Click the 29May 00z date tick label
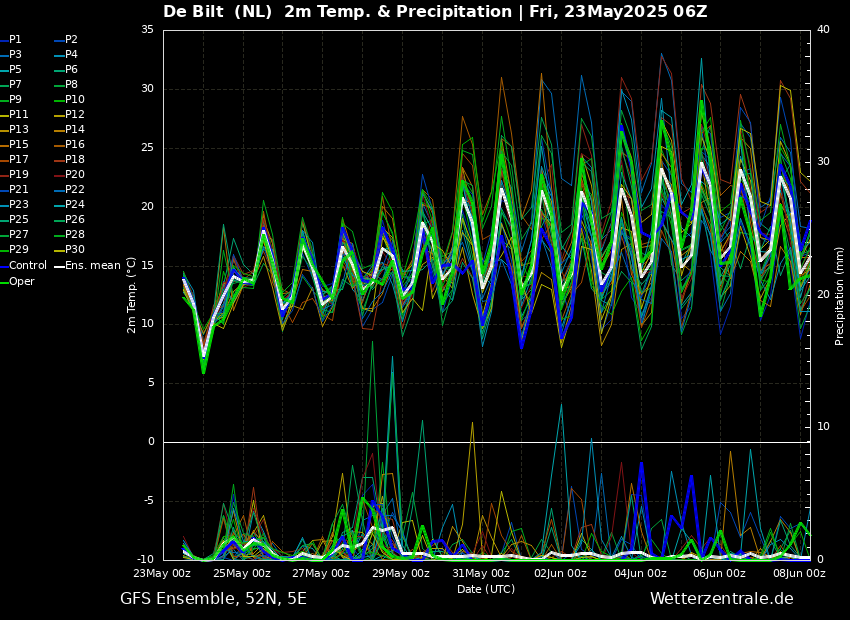 (x=400, y=574)
